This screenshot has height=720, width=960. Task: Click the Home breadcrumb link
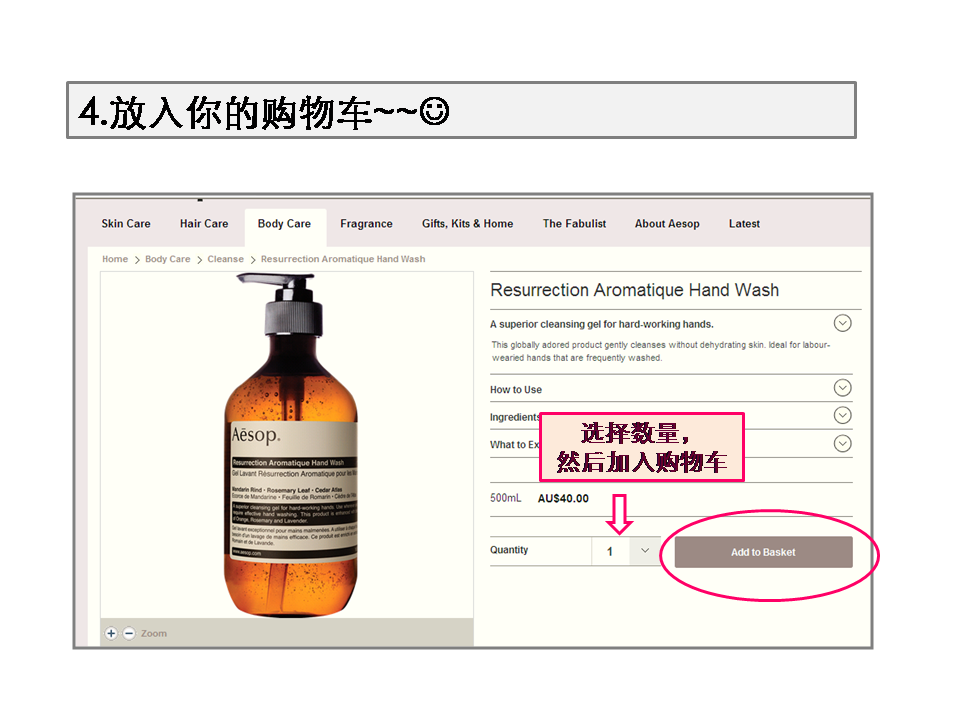tap(115, 259)
